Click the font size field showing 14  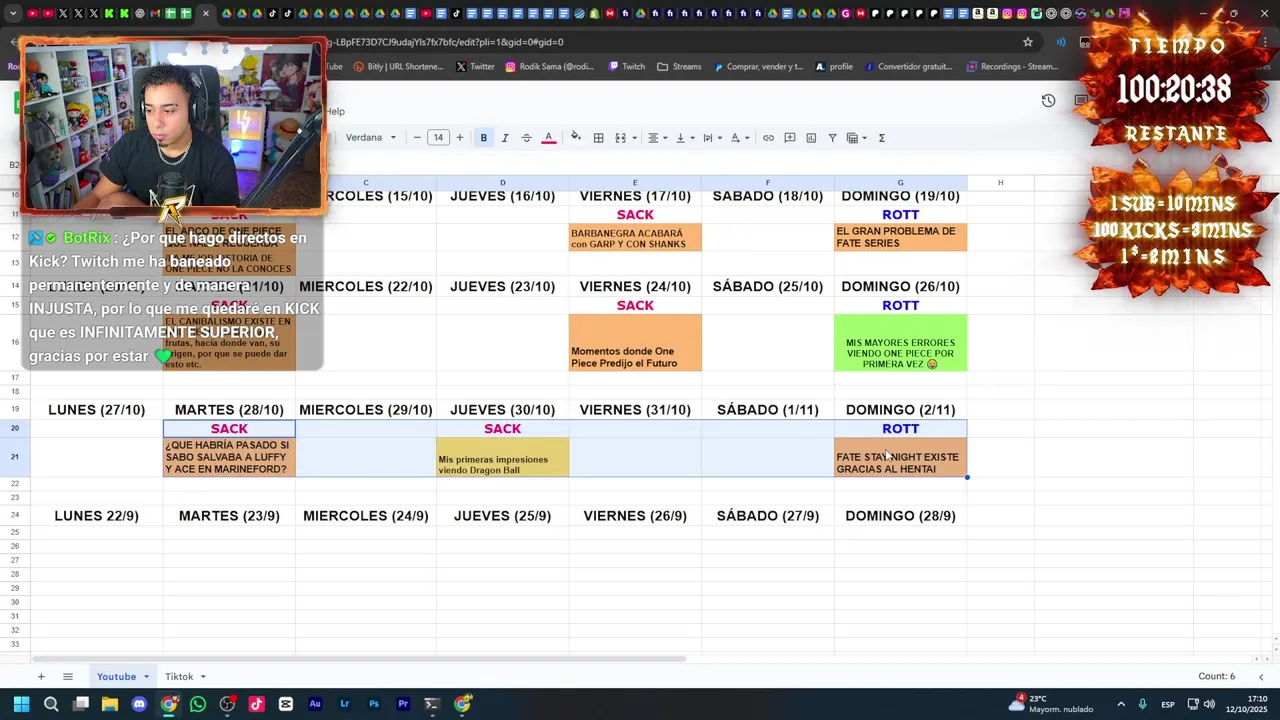point(438,138)
